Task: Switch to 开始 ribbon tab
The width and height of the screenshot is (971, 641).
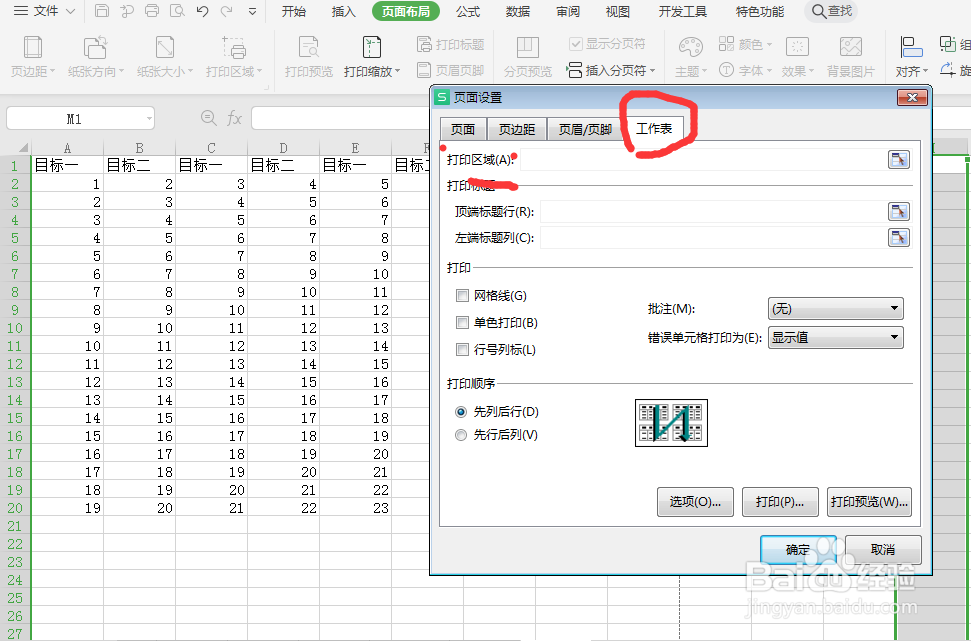Action: coord(294,11)
